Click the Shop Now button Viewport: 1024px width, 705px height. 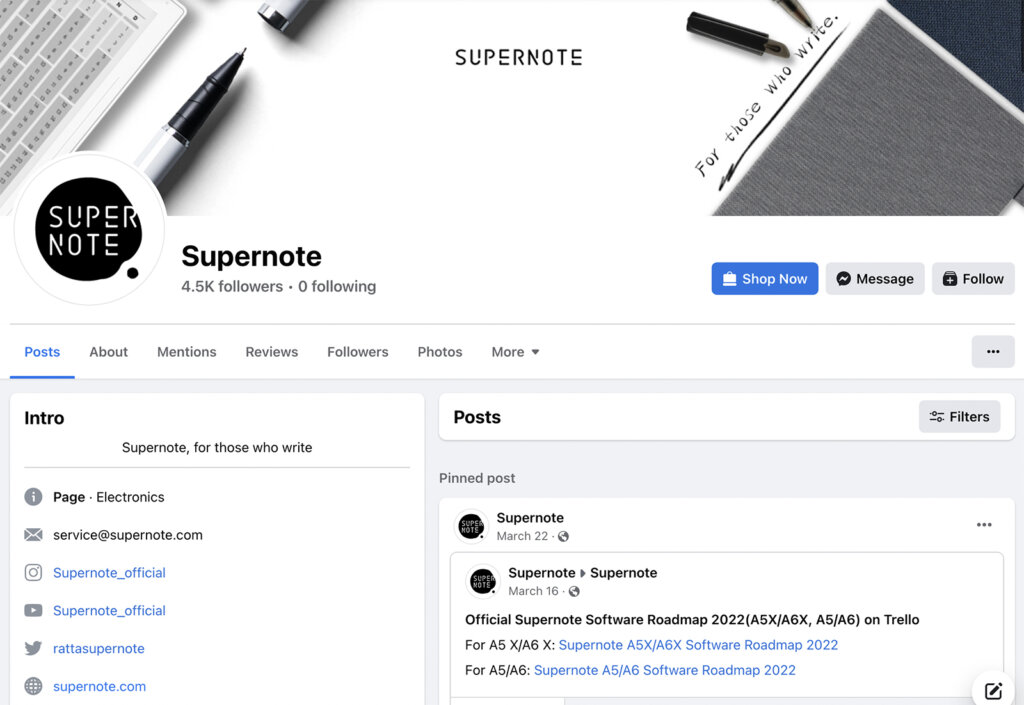pyautogui.click(x=764, y=278)
